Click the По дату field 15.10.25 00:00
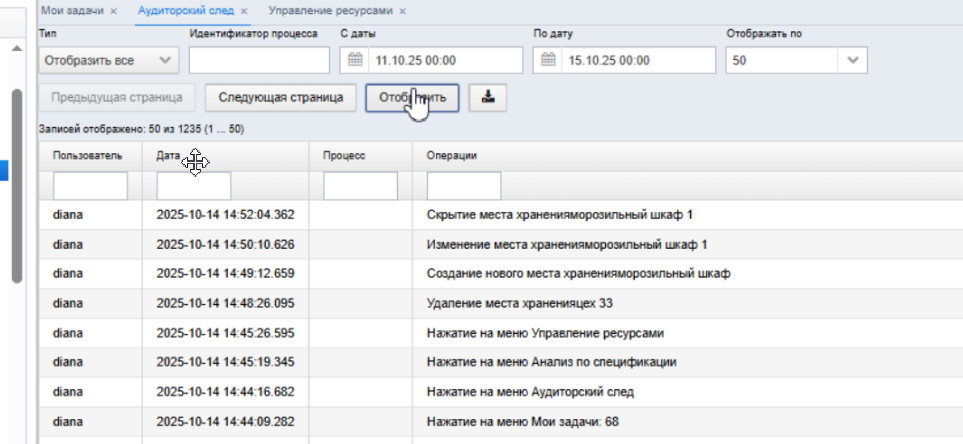The image size is (963, 444). point(637,60)
